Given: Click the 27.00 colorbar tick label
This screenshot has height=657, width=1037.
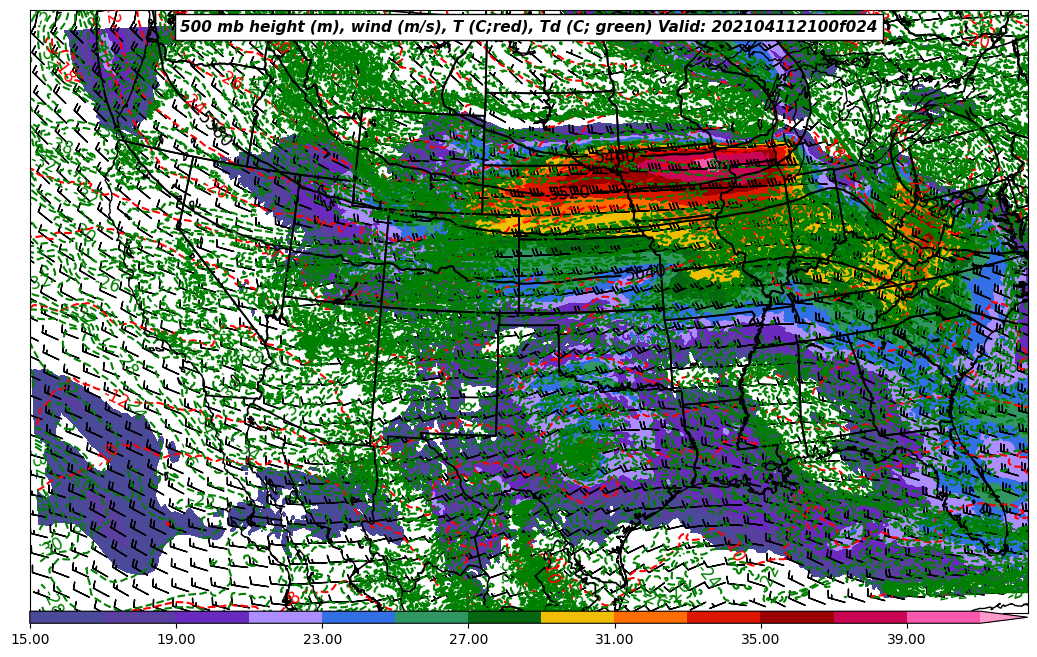Looking at the screenshot, I should (x=468, y=639).
